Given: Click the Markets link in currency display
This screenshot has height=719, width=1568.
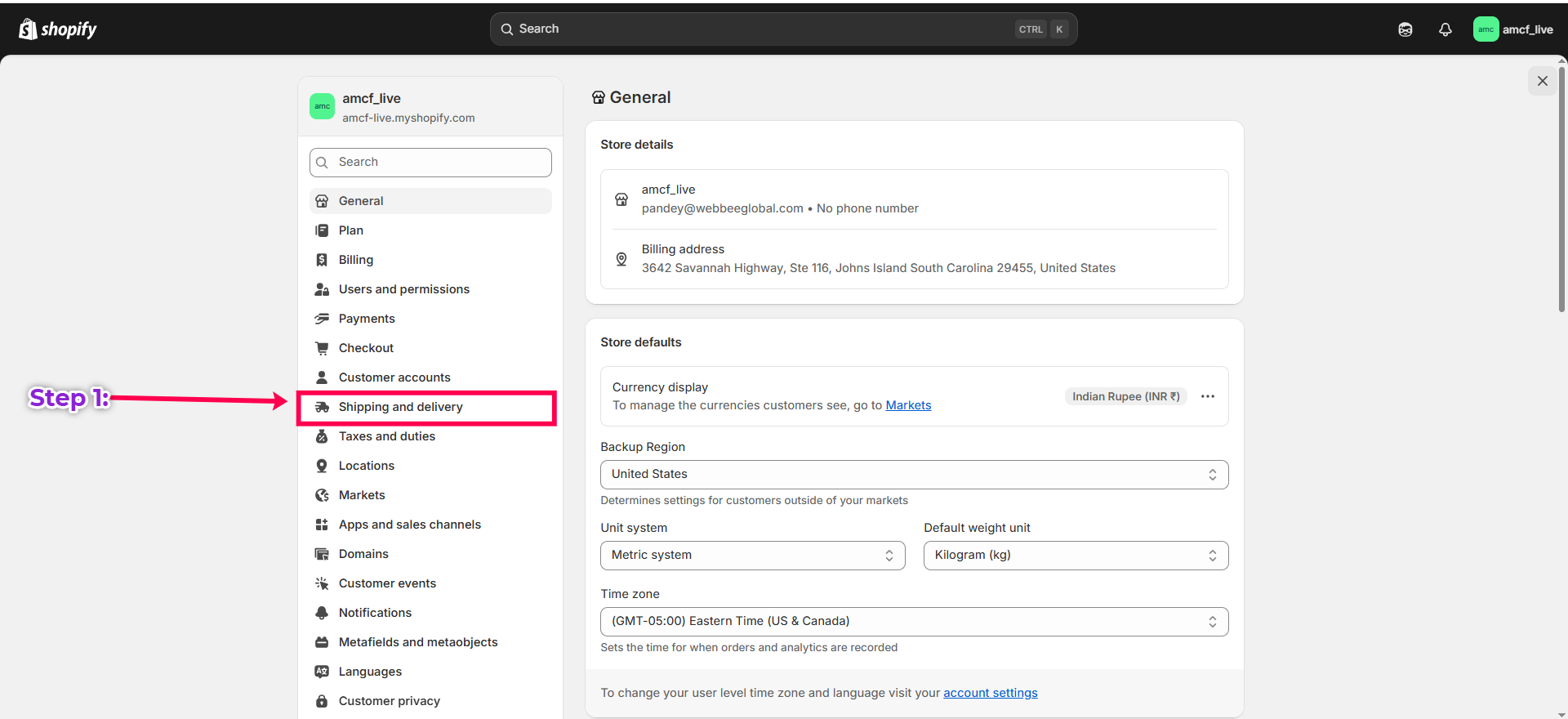Looking at the screenshot, I should click(907, 405).
